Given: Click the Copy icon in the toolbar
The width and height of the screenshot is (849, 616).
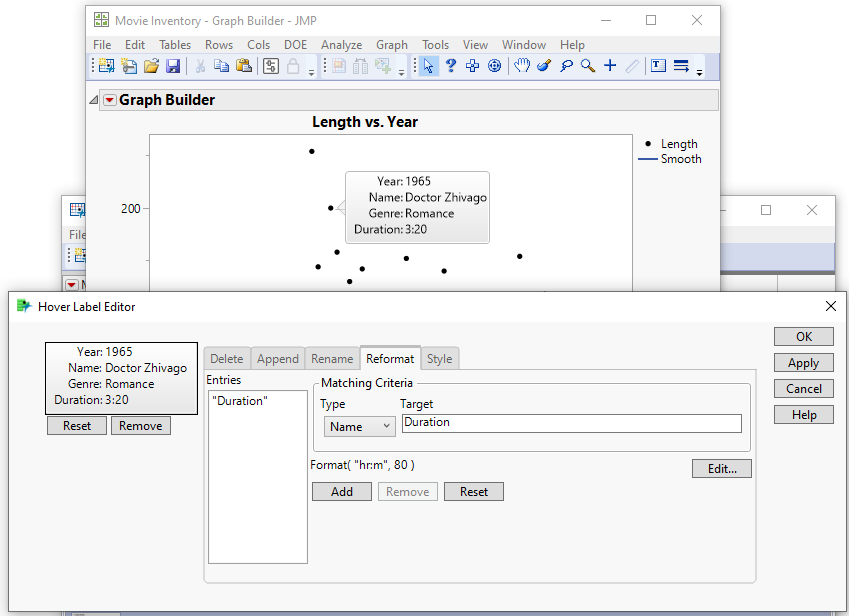Looking at the screenshot, I should 221,66.
